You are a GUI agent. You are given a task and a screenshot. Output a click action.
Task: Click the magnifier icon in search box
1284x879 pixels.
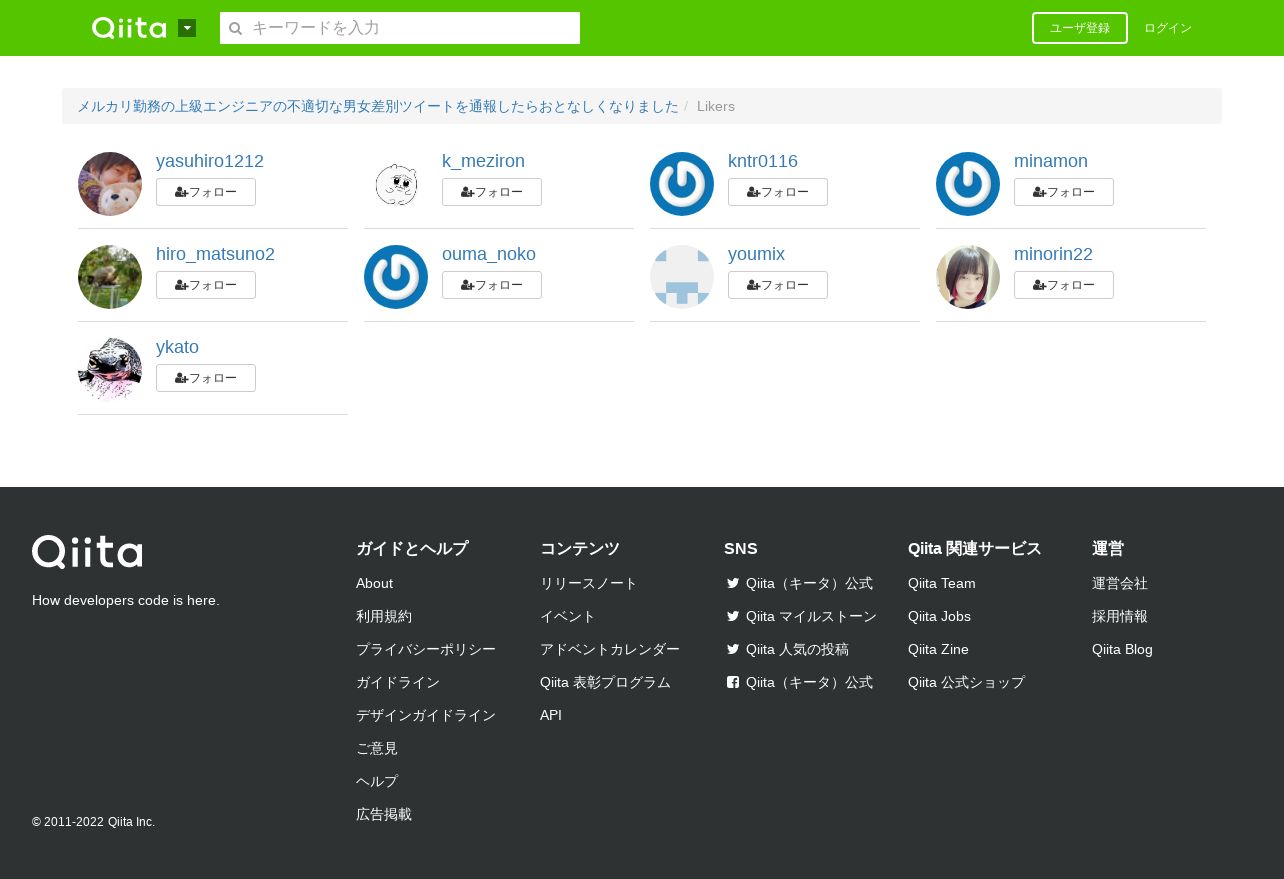236,29
